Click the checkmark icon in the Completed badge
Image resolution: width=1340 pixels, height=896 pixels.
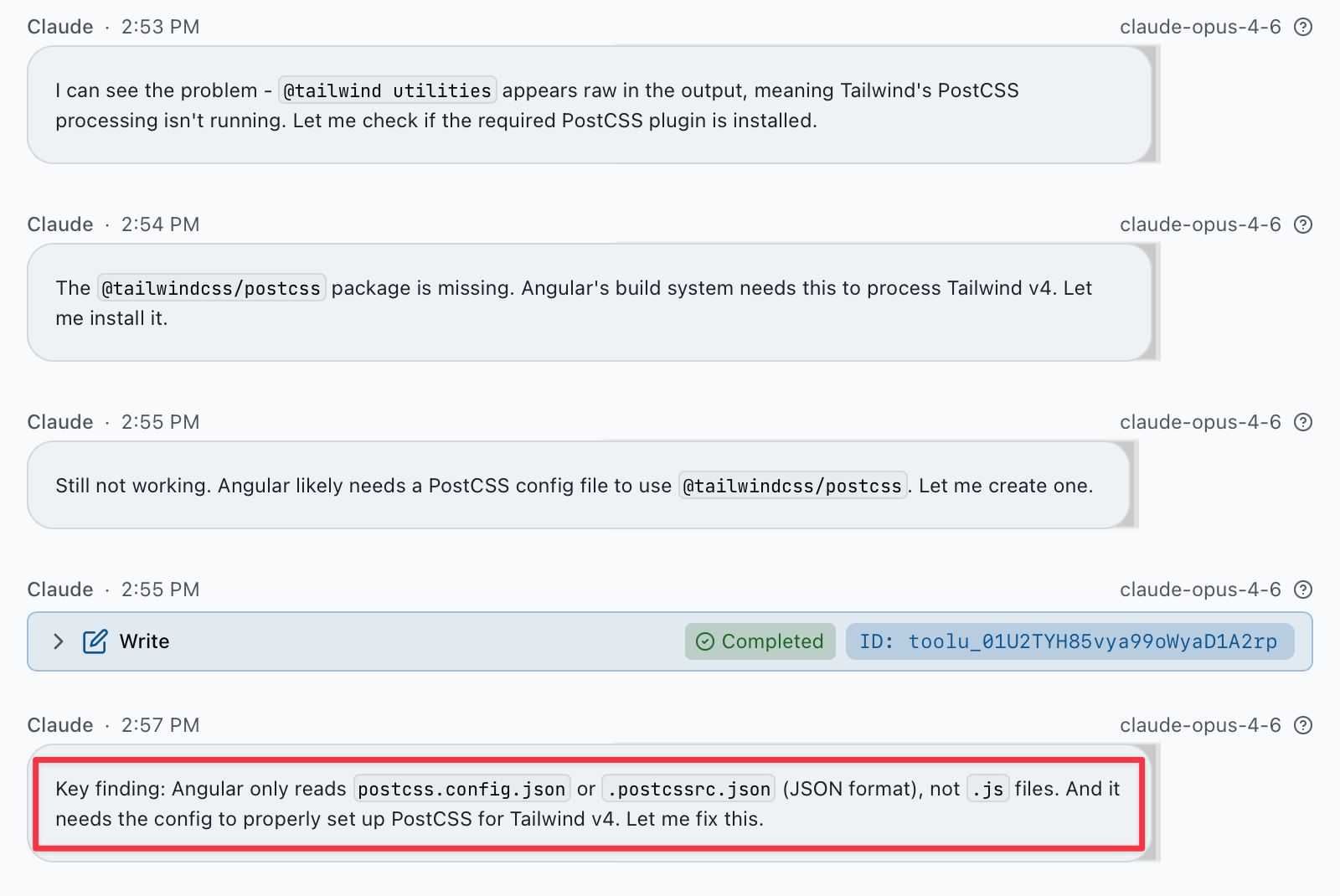tap(705, 641)
